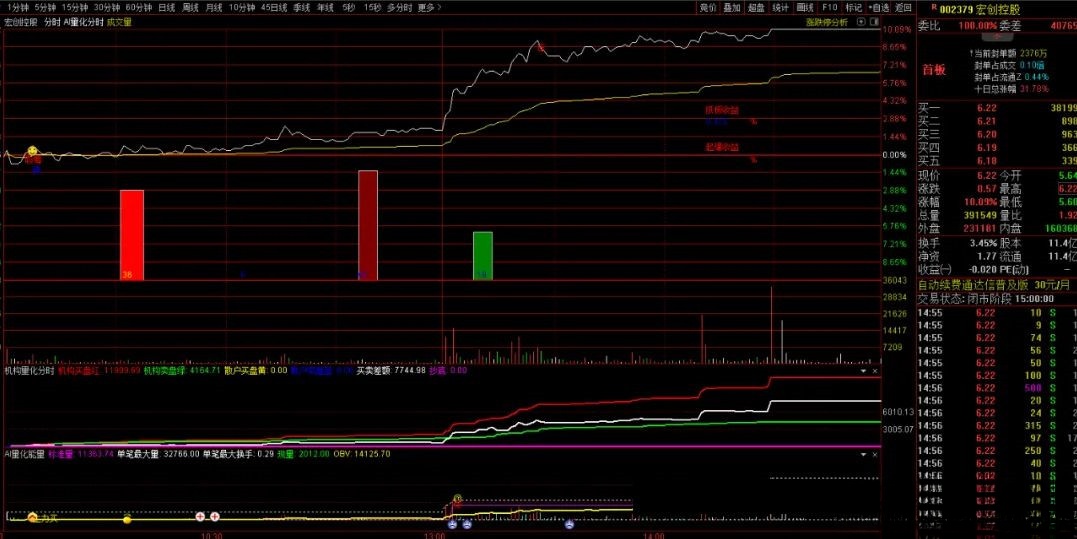Open the 机构量化分时 panel dropdown arrow

[x=863, y=370]
